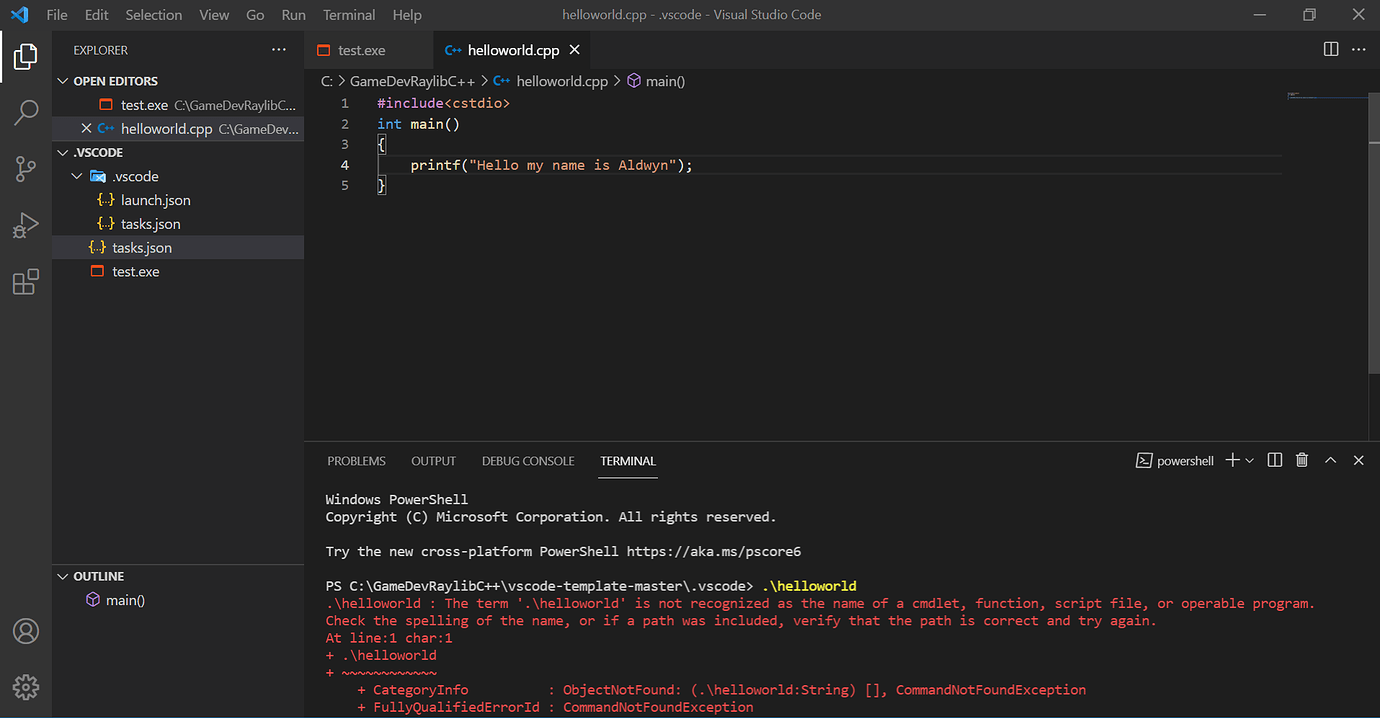The width and height of the screenshot is (1380, 718).
Task: Open the Manage gear settings icon
Action: [x=26, y=687]
